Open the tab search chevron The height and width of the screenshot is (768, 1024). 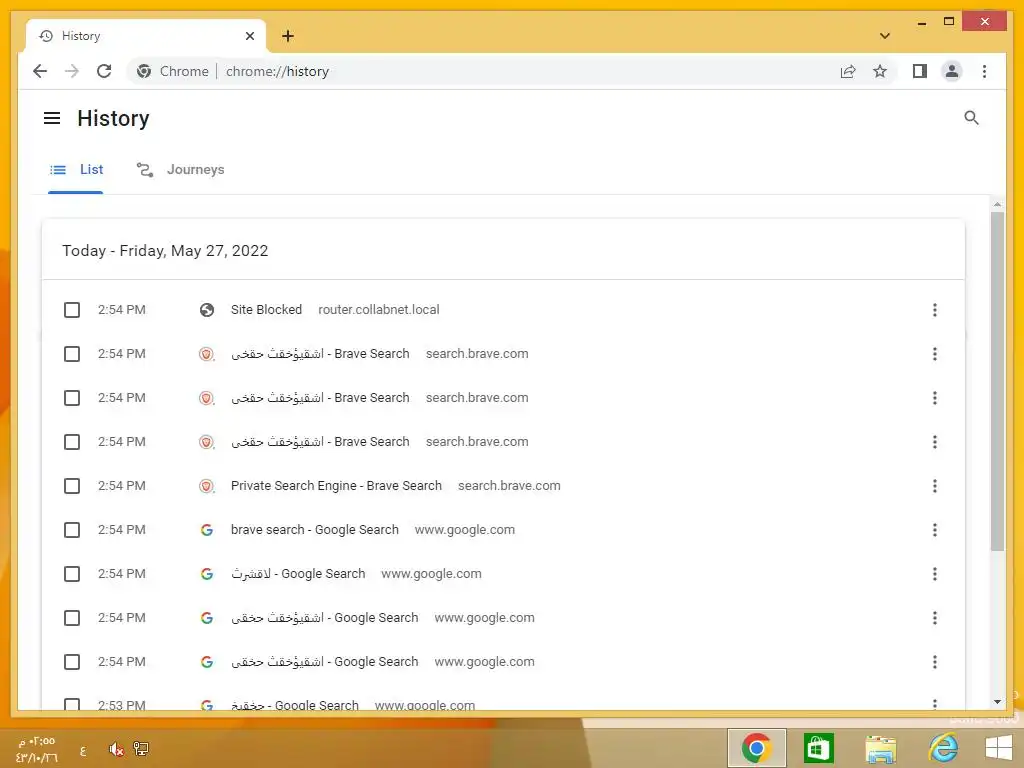(x=885, y=36)
